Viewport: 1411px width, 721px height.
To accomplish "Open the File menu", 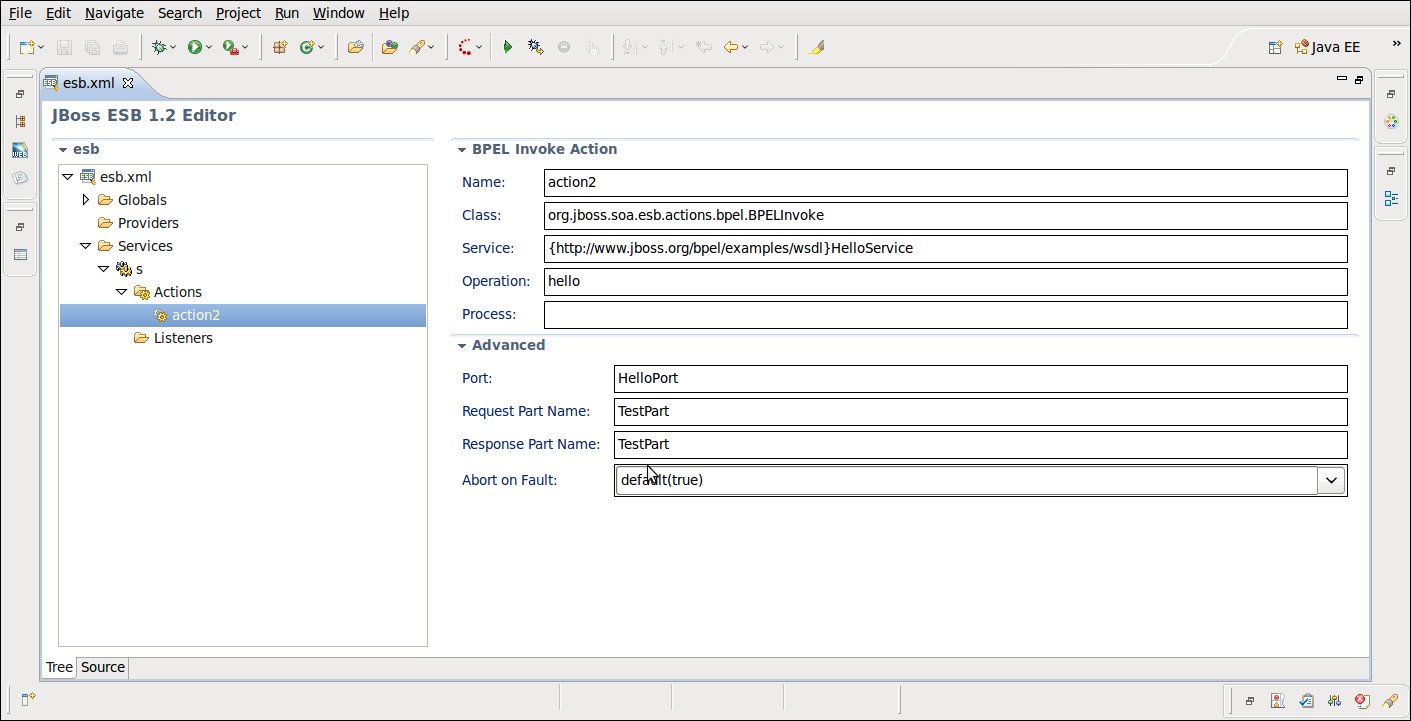I will click(x=20, y=13).
